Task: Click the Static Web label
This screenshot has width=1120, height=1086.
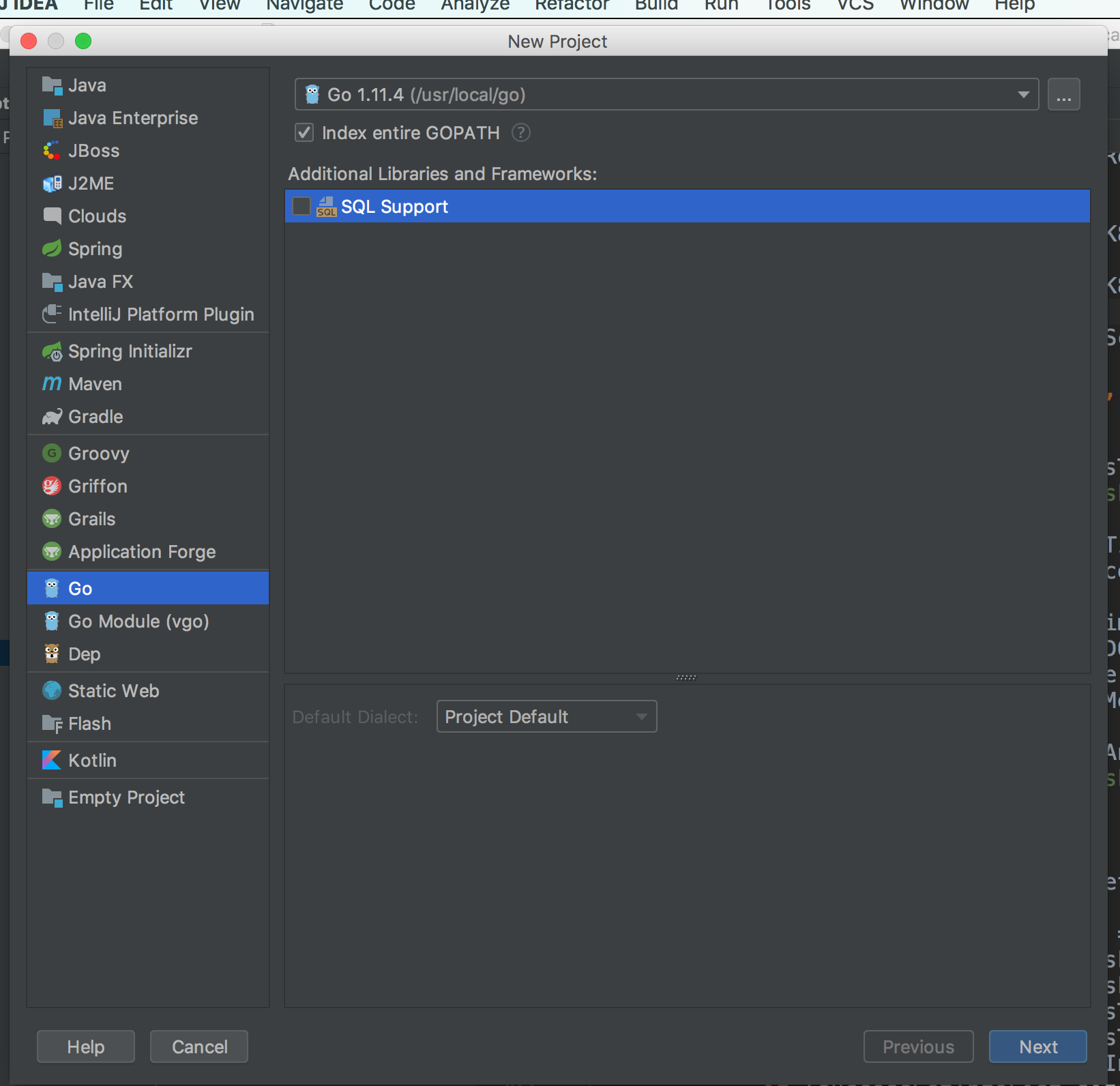Action: pyautogui.click(x=113, y=691)
